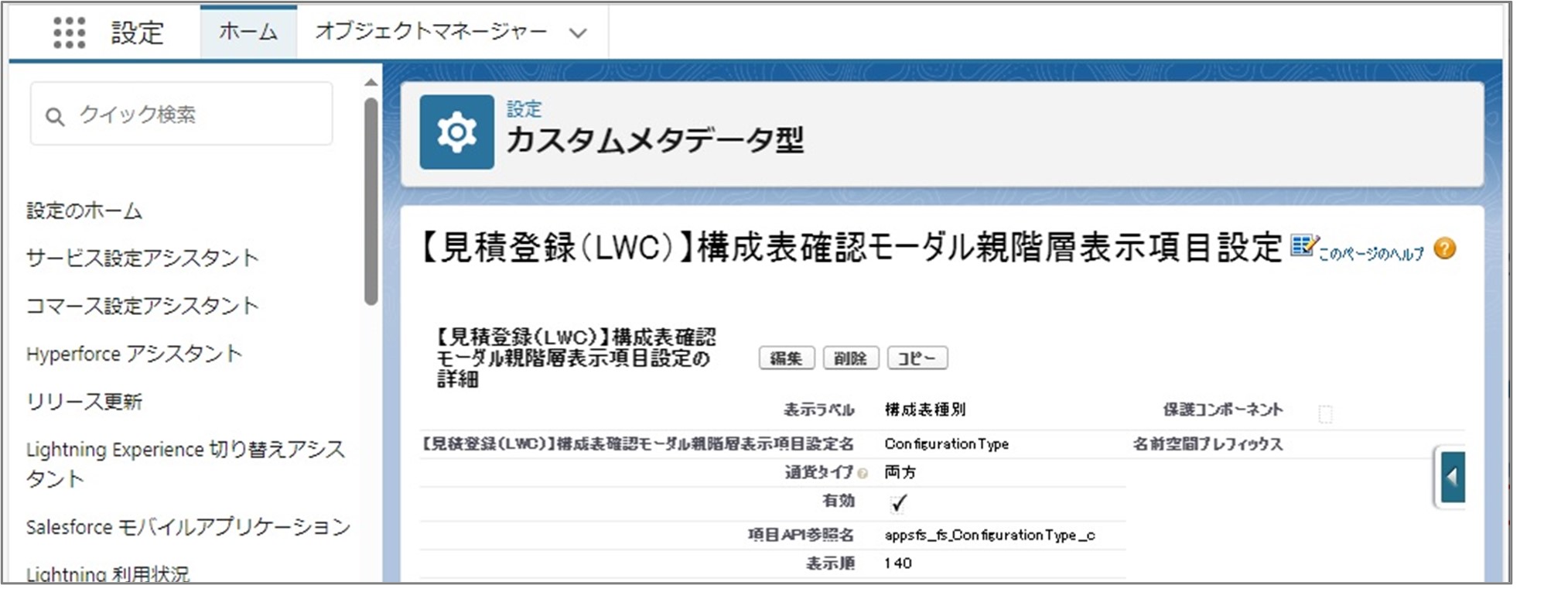Click the magnifier icon in Quick Find
This screenshot has height=589, width=1568.
[54, 117]
